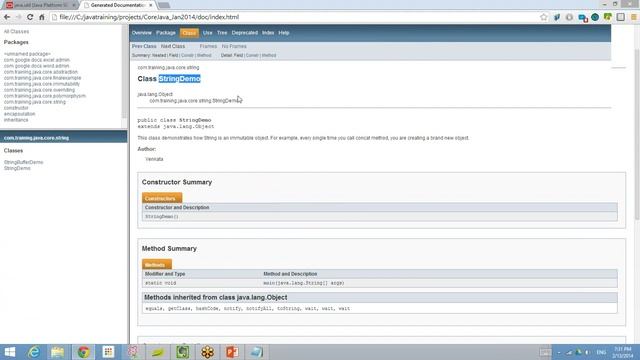Screen dimensions: 640x360
Task: Open the inheritance package link
Action: [x=16, y=120]
